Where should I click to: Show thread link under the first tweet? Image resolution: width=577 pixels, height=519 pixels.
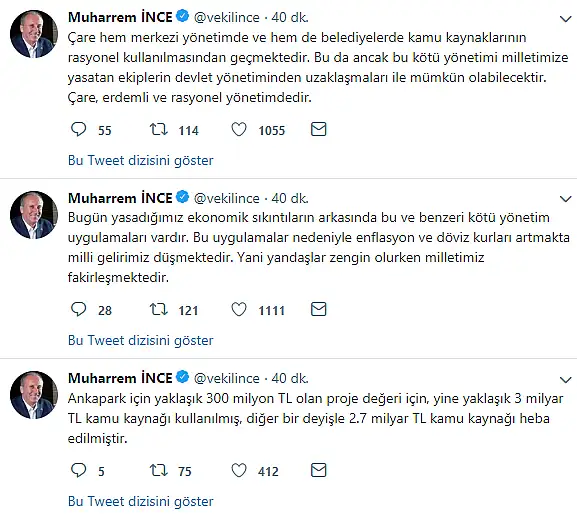(141, 160)
